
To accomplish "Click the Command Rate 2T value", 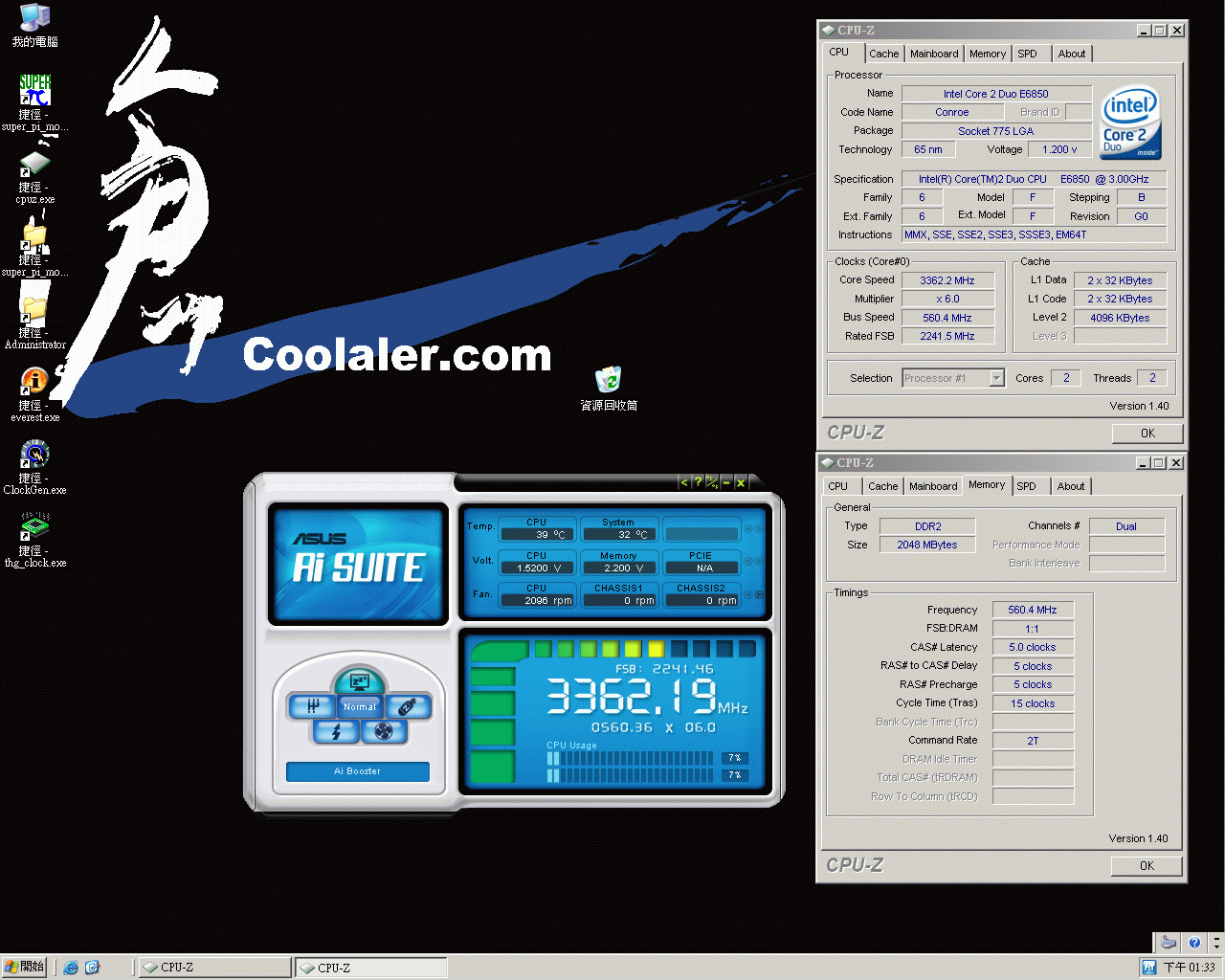I will click(x=1033, y=741).
